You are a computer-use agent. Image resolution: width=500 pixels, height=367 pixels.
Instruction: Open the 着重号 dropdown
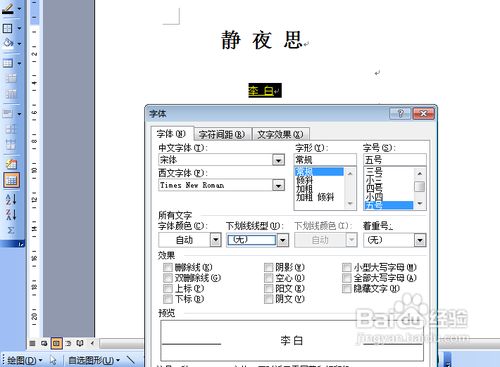pos(420,240)
